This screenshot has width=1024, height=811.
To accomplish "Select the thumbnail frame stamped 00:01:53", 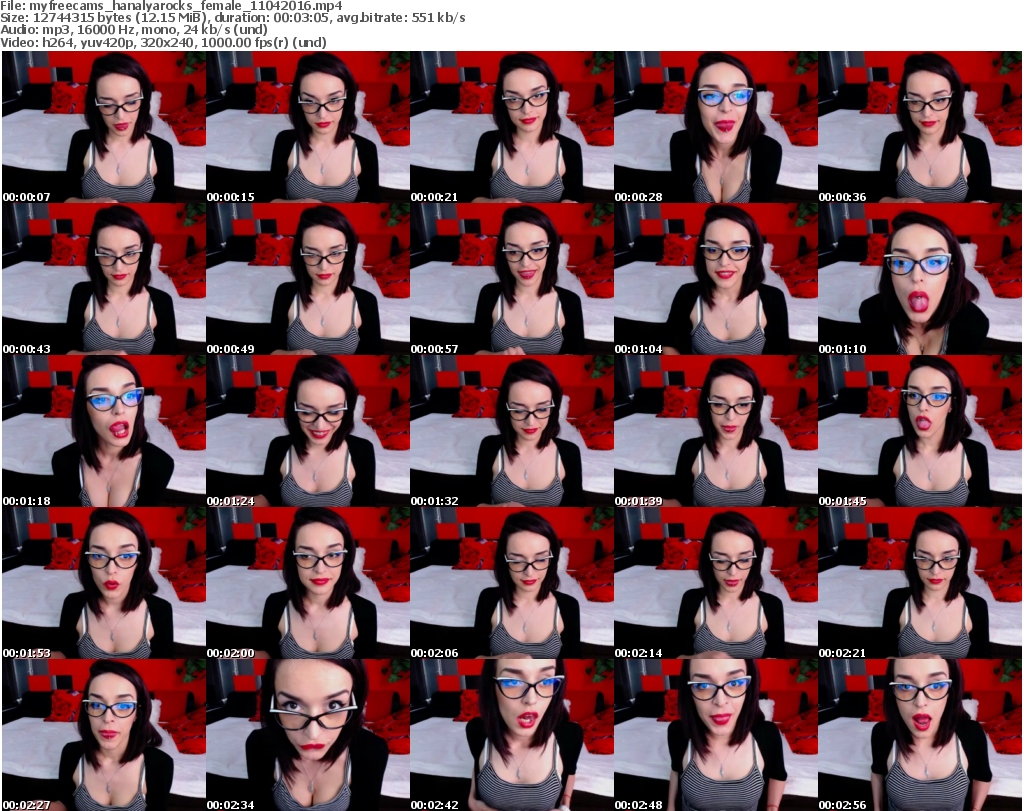I will tap(104, 583).
